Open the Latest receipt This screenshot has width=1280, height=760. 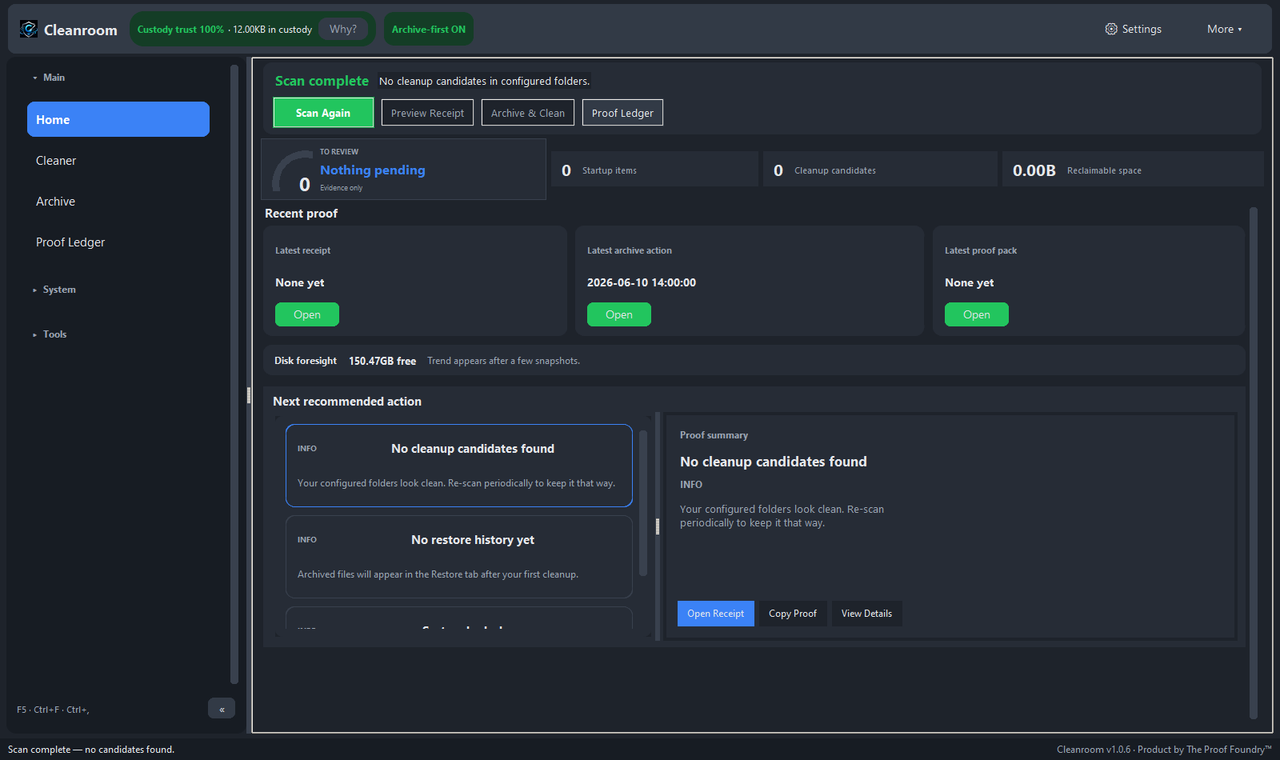coord(307,314)
